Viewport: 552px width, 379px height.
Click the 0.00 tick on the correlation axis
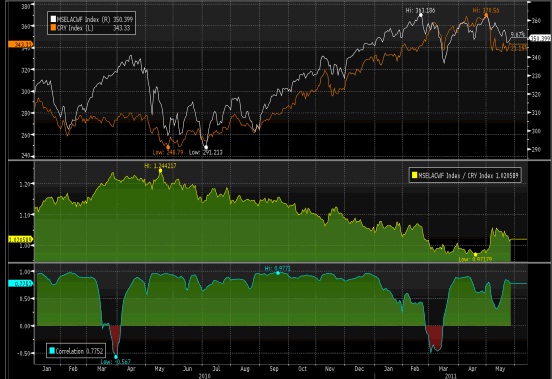coord(25,326)
